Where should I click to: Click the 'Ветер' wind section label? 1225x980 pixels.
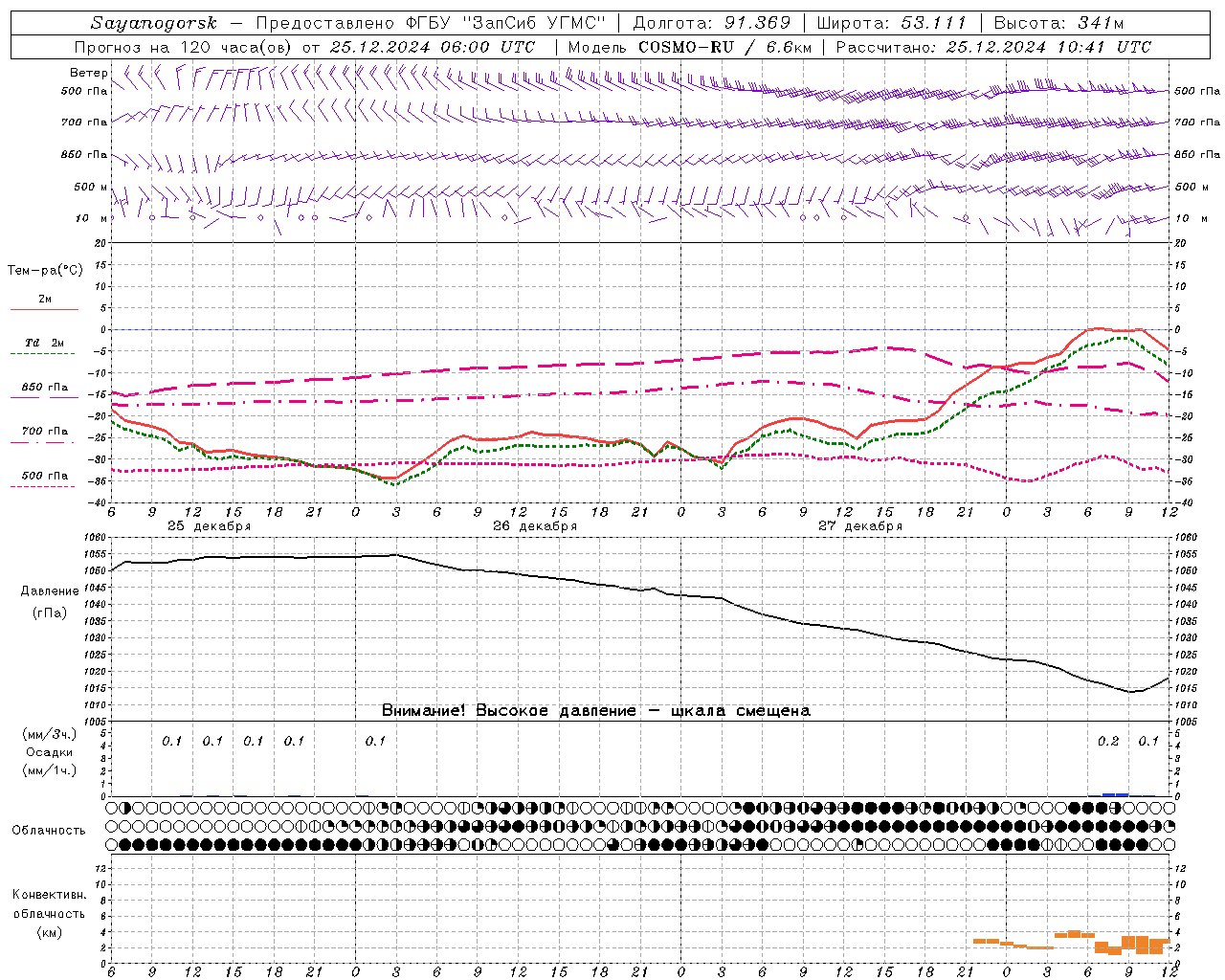pyautogui.click(x=88, y=73)
